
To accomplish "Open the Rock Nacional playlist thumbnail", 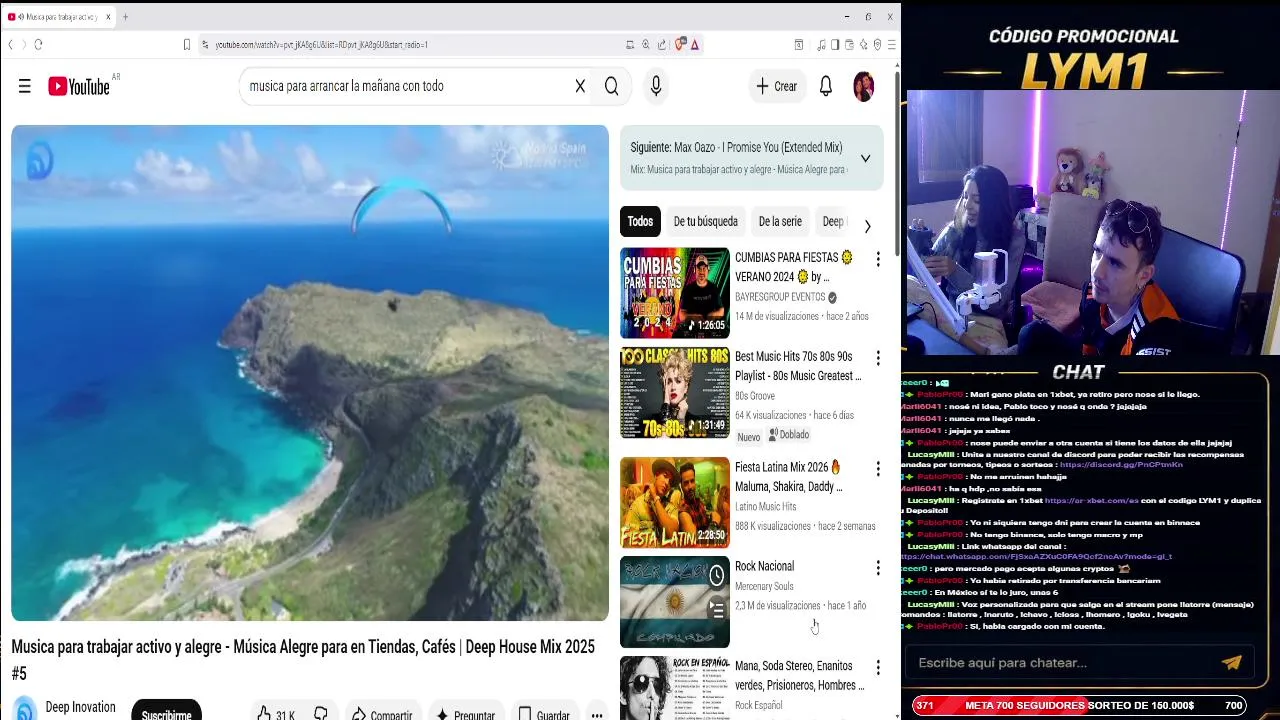I will tap(675, 602).
